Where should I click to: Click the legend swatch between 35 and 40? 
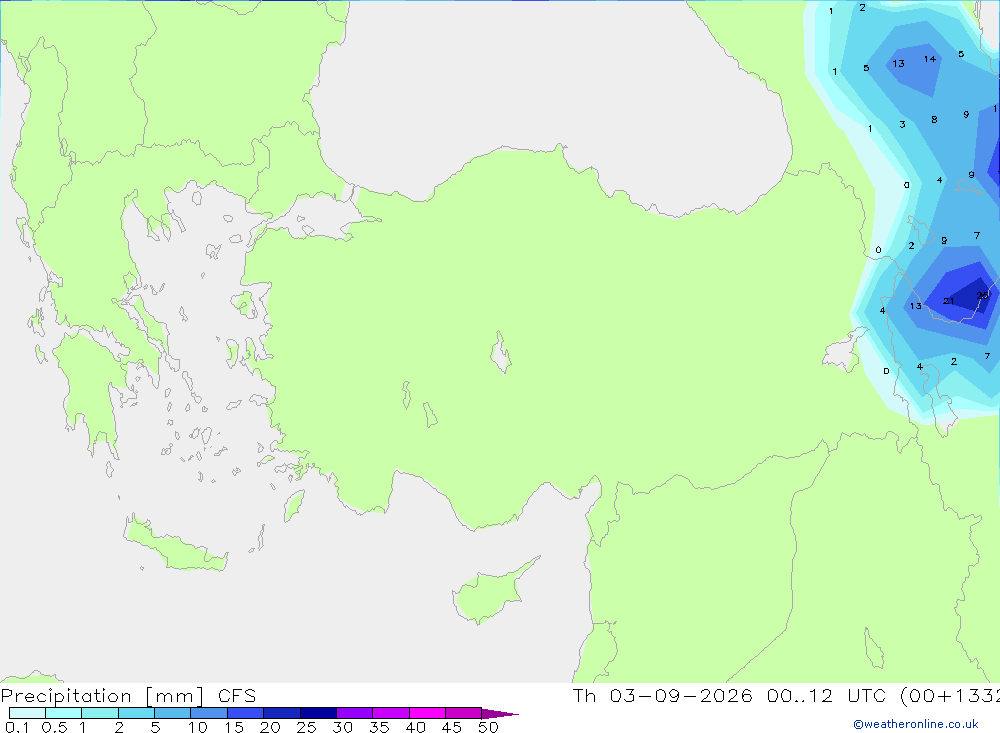point(391,713)
